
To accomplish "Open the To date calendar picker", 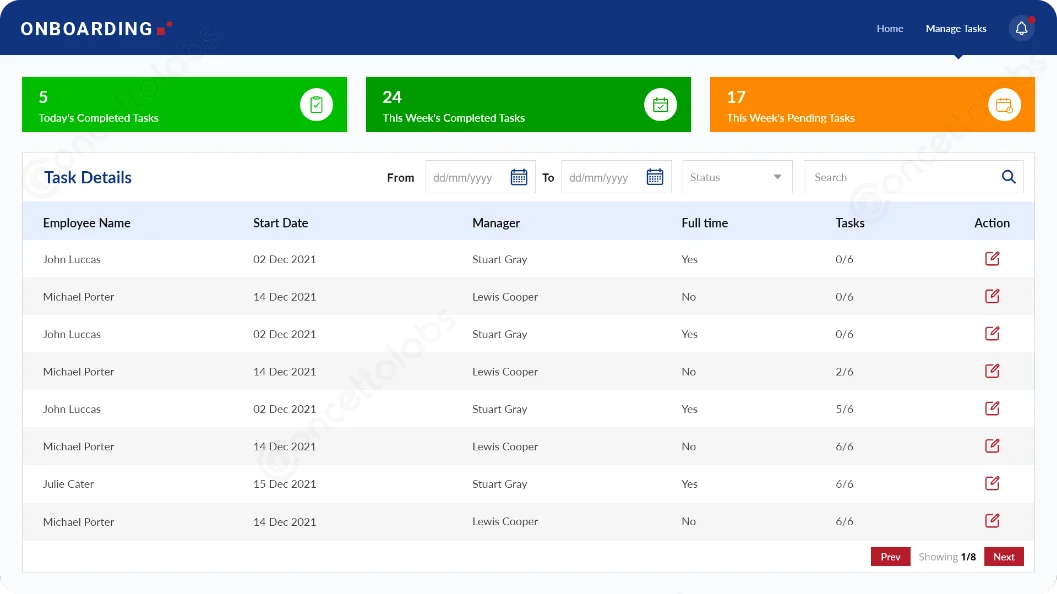I will pyautogui.click(x=655, y=176).
